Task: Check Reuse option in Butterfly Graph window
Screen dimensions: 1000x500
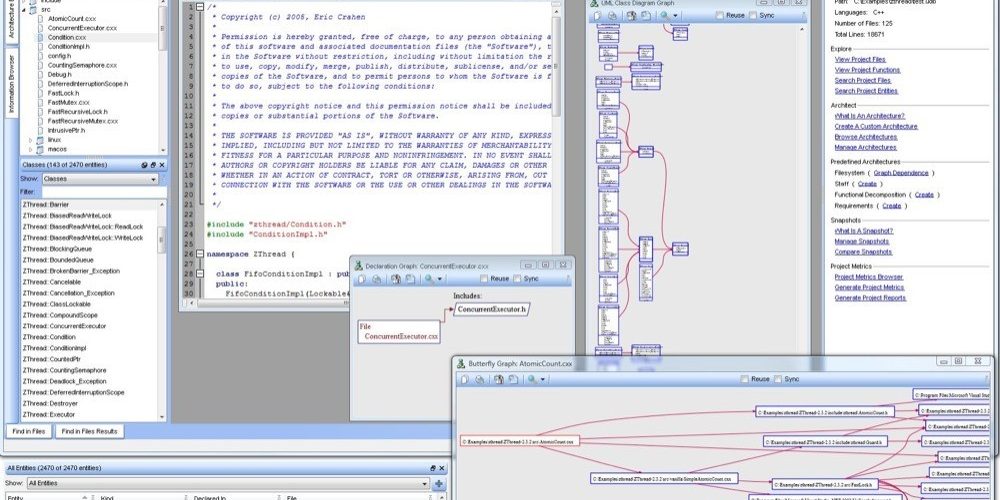Action: click(744, 379)
